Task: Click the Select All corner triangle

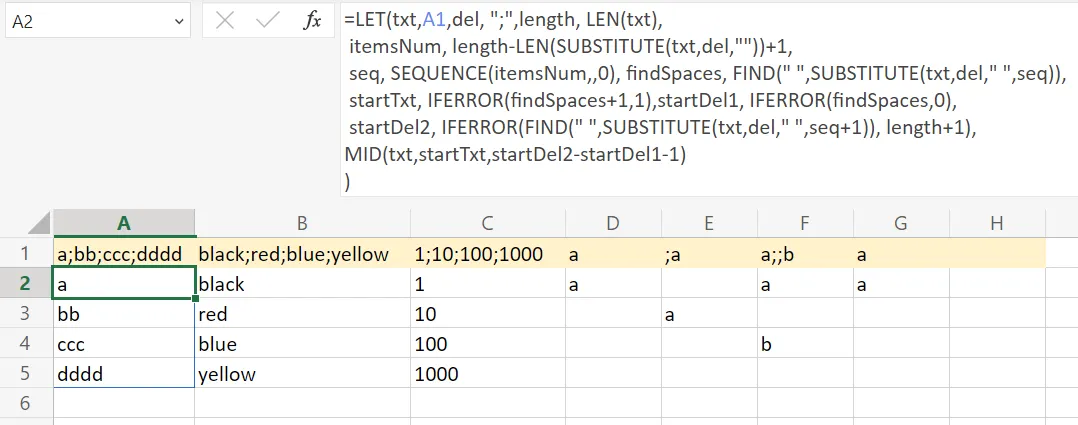Action: coord(38,223)
